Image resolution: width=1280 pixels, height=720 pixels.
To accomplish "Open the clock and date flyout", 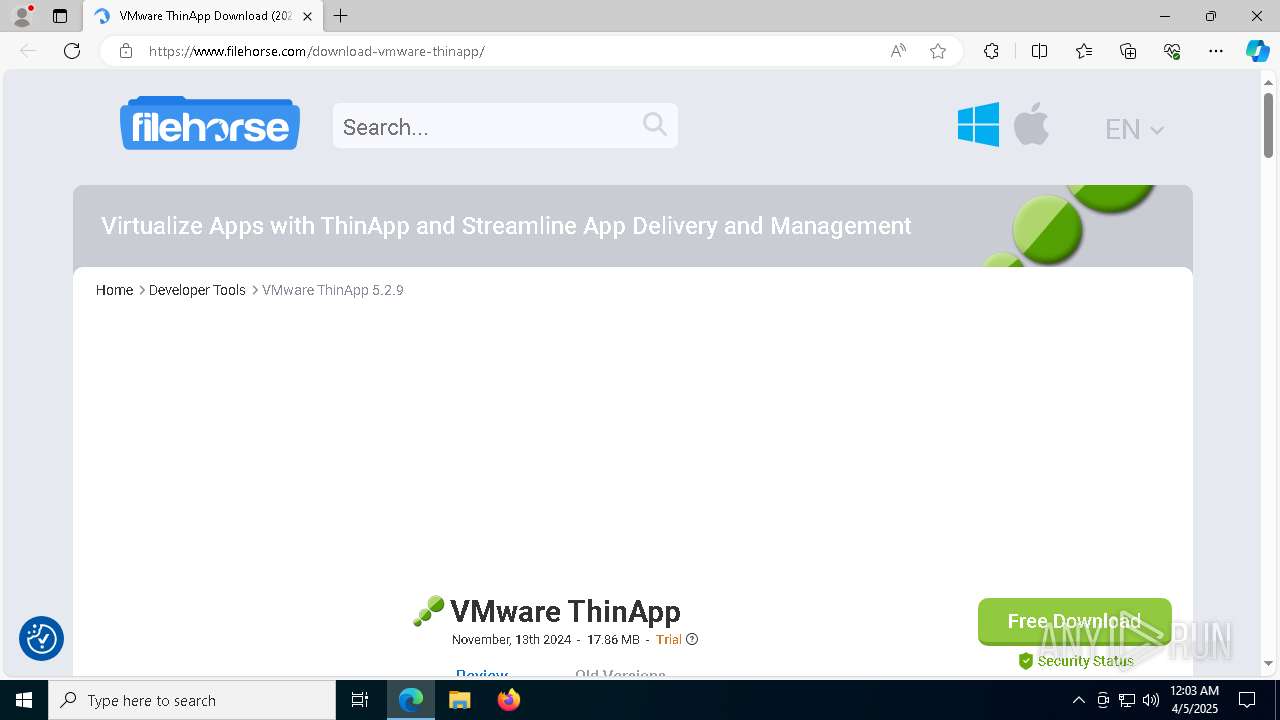I will [1194, 700].
